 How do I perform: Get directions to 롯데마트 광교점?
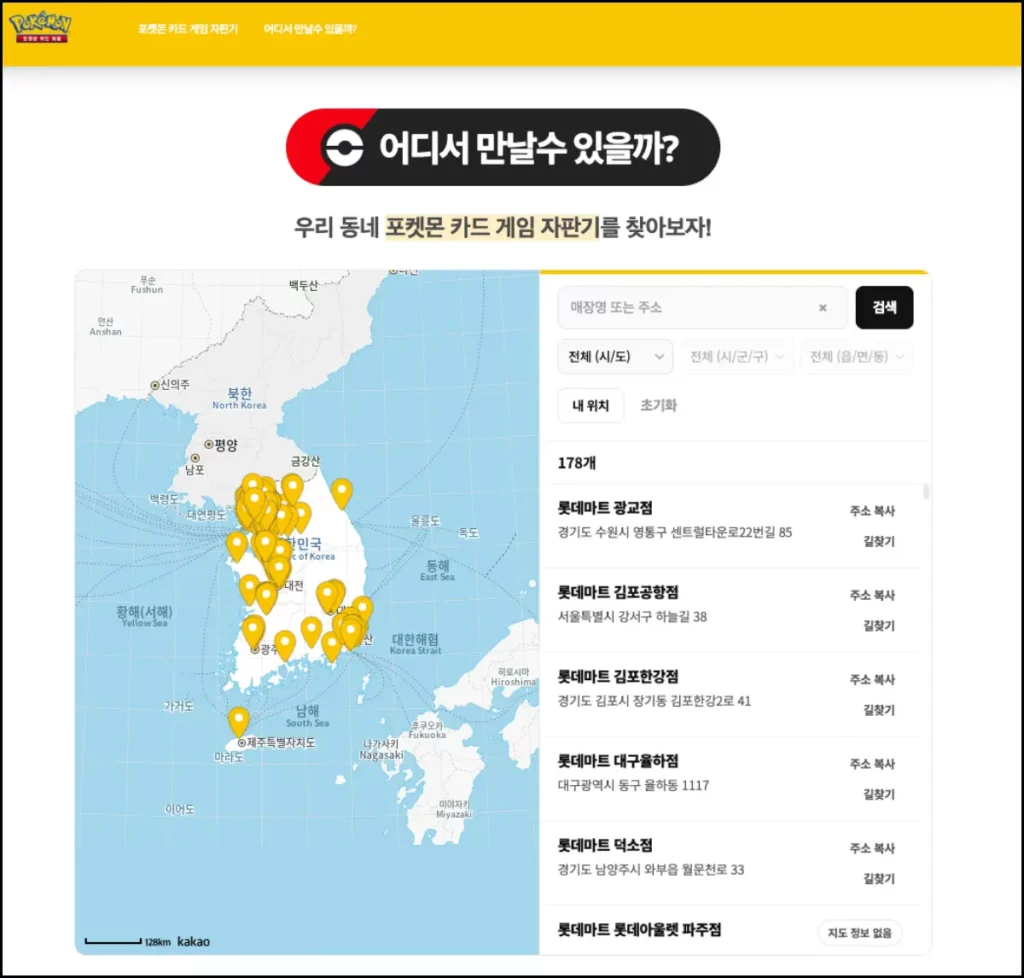[878, 541]
